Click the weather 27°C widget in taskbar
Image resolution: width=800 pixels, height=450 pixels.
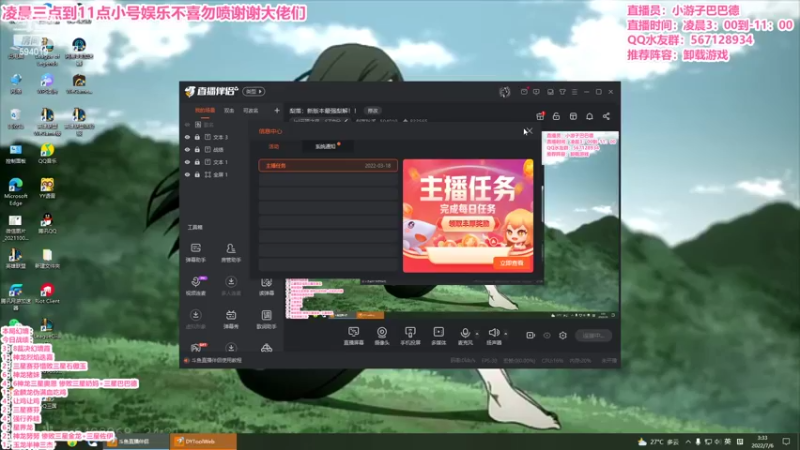[659, 442]
